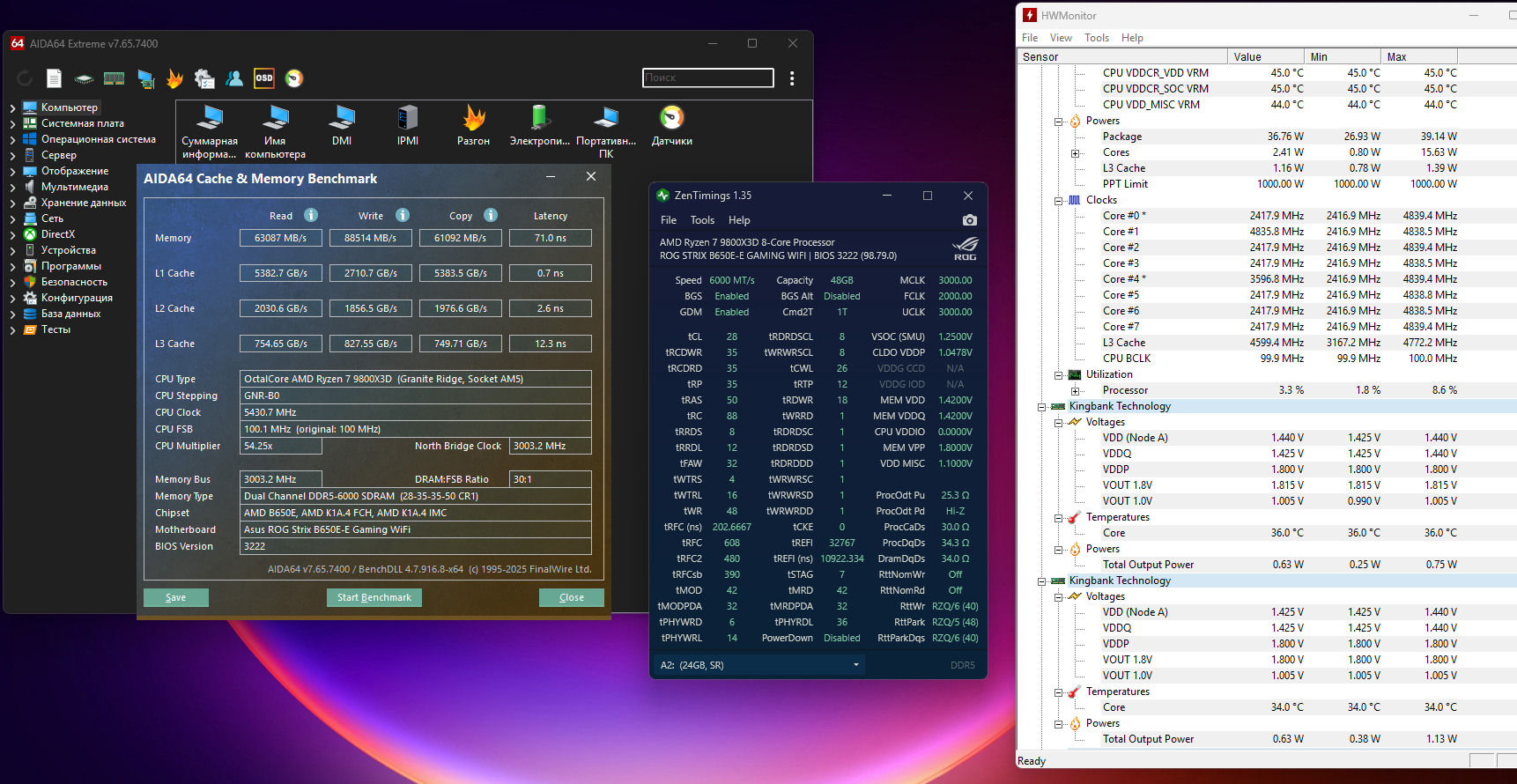Take screenshot with ZenTimings camera icon
Screen dimensions: 1517x784
pos(970,220)
